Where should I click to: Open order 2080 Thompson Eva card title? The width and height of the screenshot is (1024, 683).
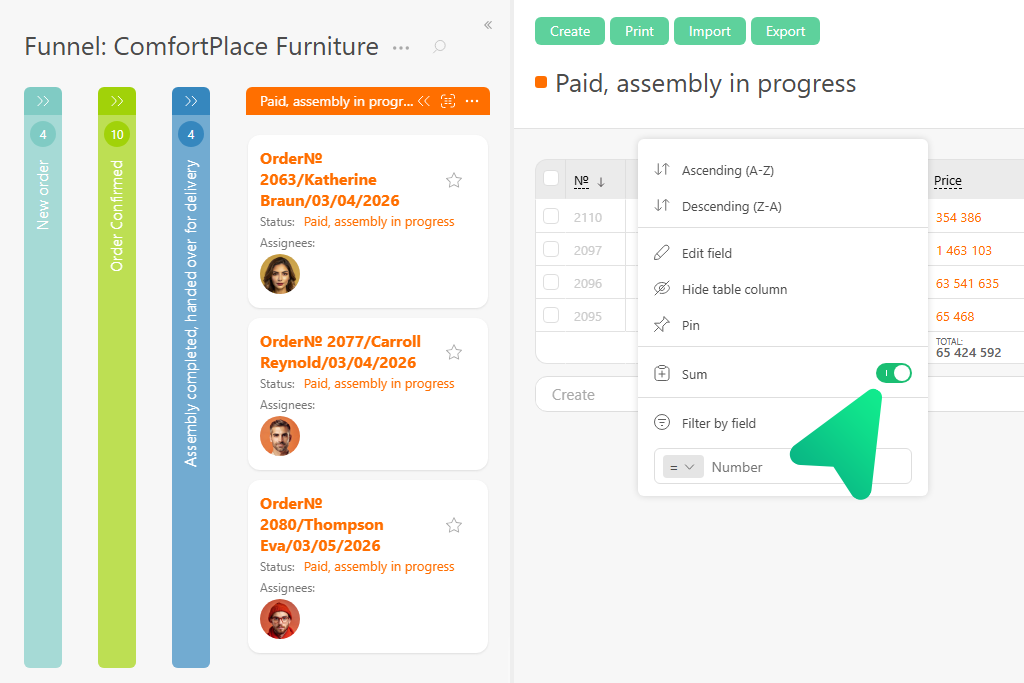click(321, 524)
